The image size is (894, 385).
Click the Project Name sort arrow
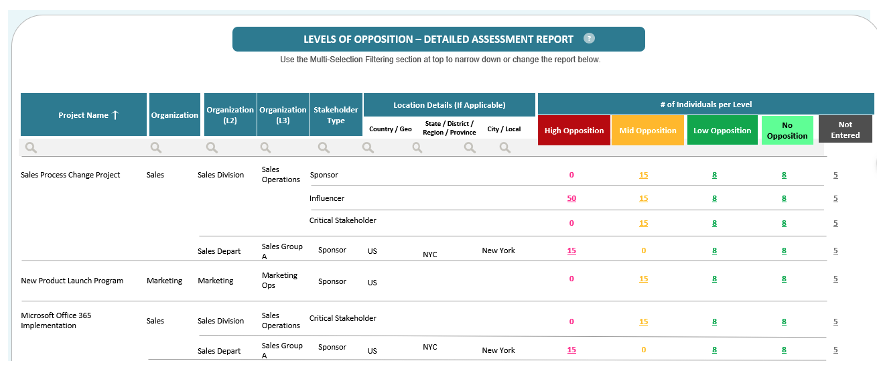point(115,115)
